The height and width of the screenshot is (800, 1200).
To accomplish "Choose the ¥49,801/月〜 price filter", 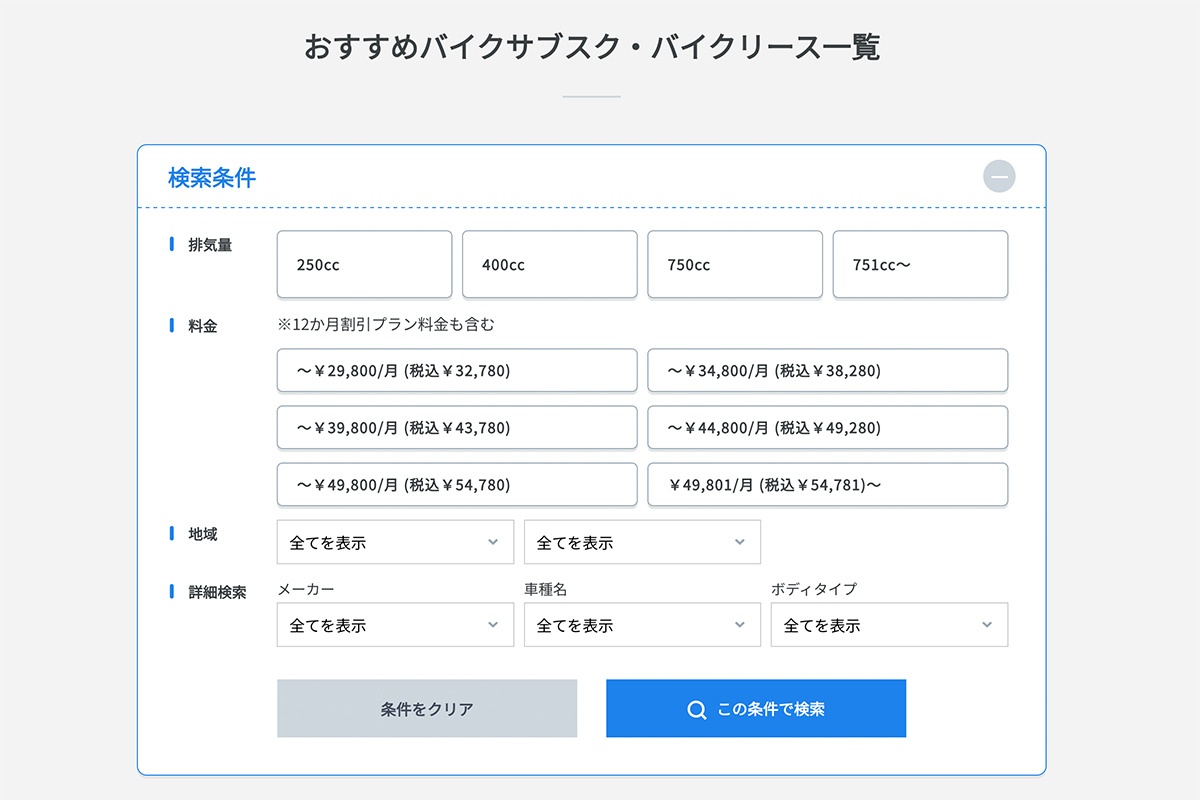I will (x=828, y=485).
